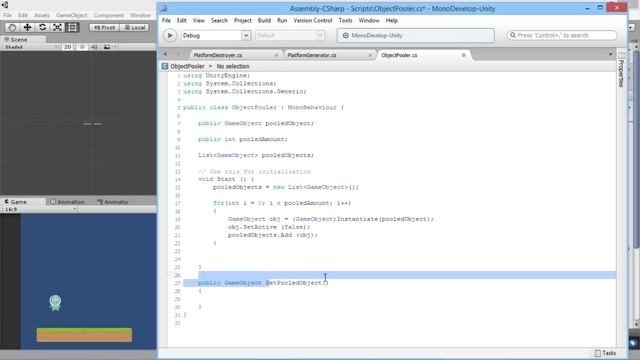Viewport: 640px width, 360px height.
Task: Select Unity's Hand tool
Action: pyautogui.click(x=12, y=27)
